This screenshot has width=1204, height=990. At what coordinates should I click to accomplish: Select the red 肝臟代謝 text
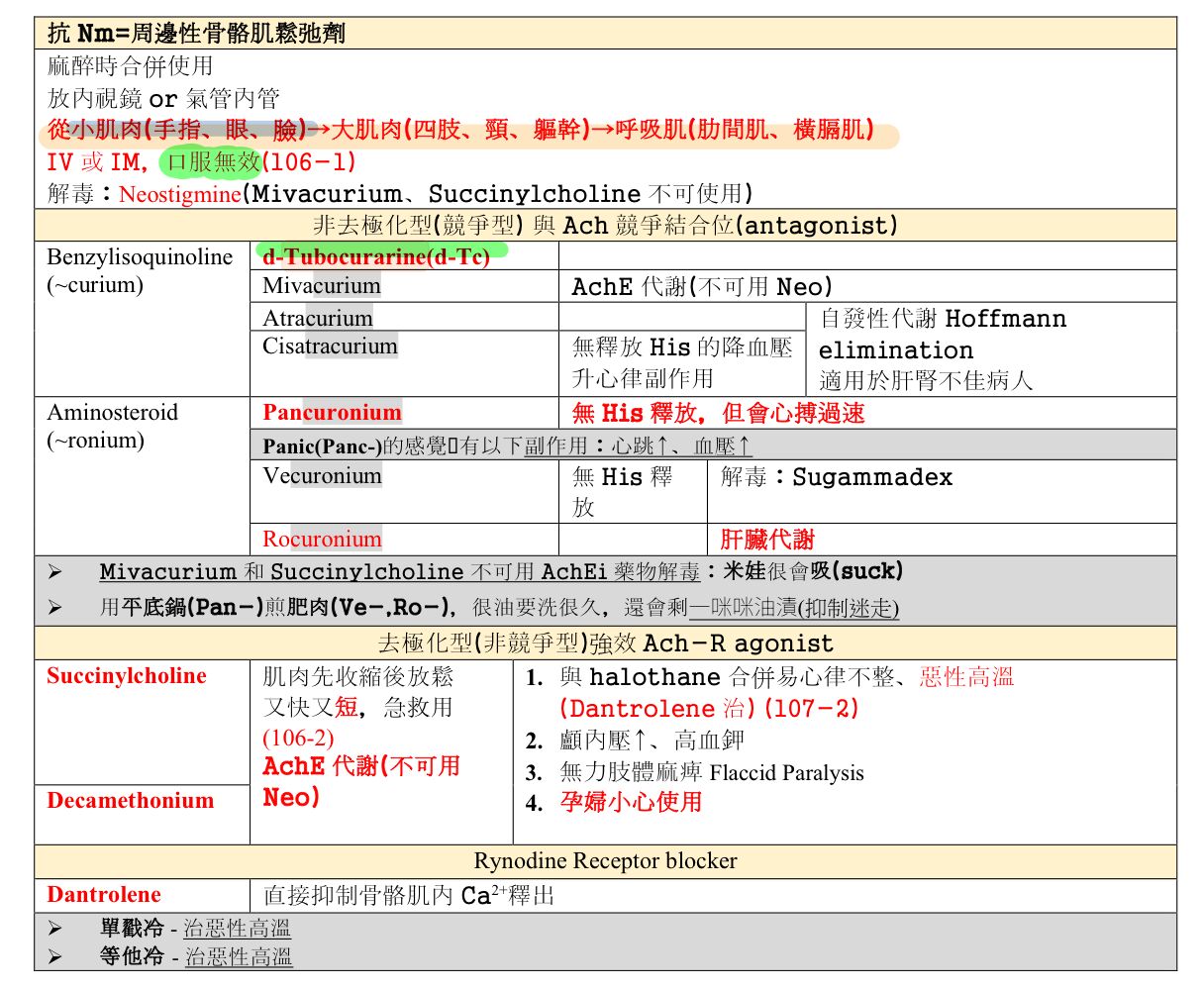pos(766,540)
